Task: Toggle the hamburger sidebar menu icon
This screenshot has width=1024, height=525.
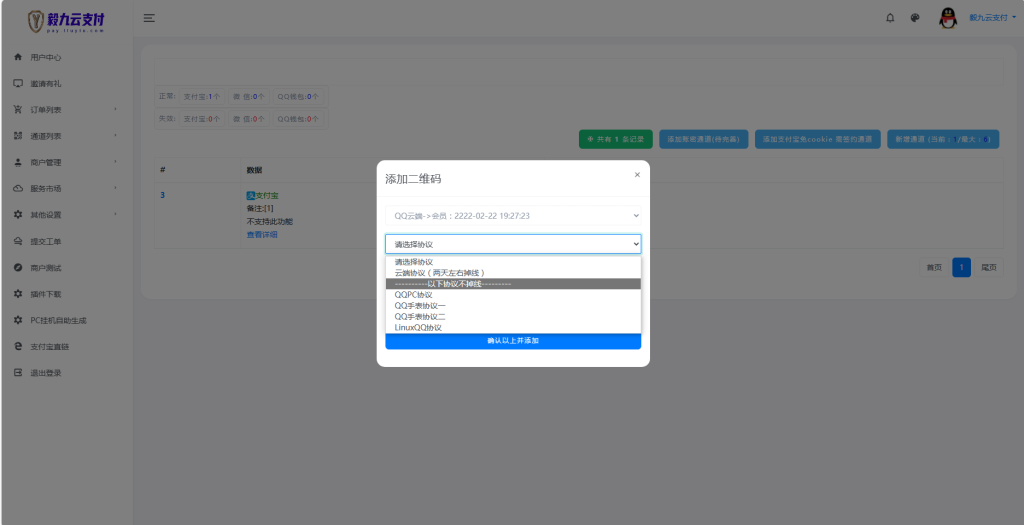Action: [x=150, y=18]
